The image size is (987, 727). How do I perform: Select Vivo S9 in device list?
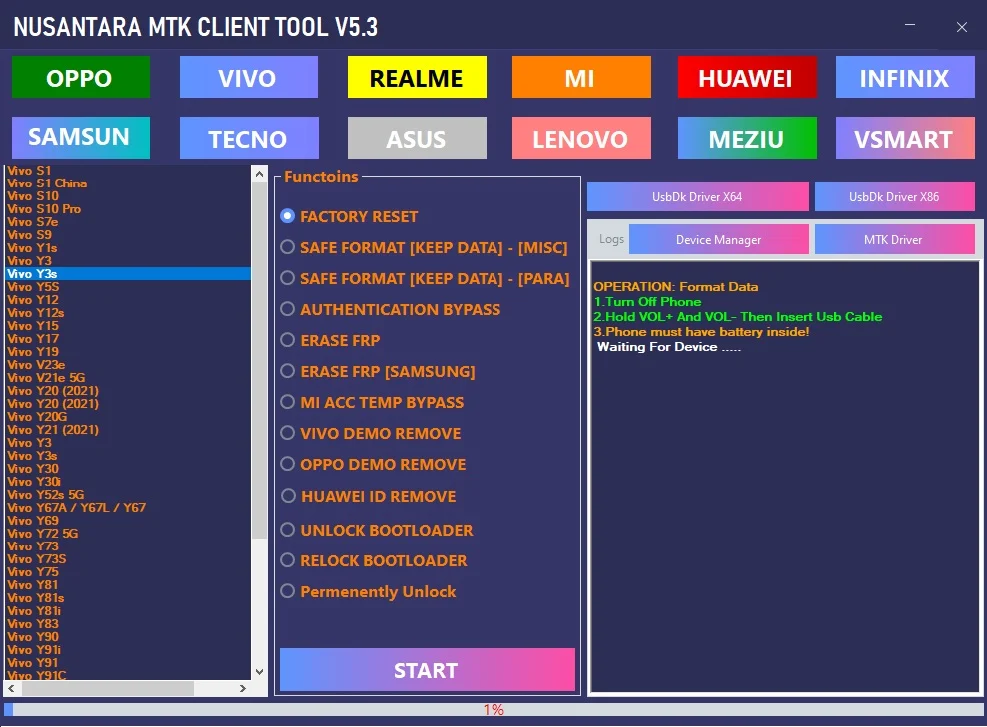pos(128,235)
